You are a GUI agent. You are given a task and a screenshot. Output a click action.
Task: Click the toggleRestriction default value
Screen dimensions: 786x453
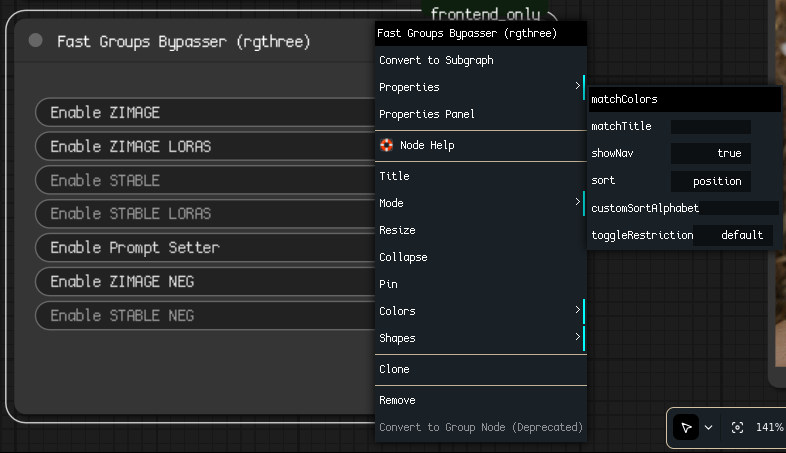pos(733,235)
